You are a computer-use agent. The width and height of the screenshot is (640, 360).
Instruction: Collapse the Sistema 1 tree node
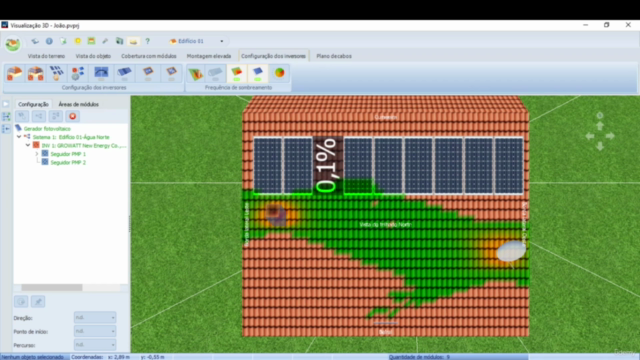(19, 137)
